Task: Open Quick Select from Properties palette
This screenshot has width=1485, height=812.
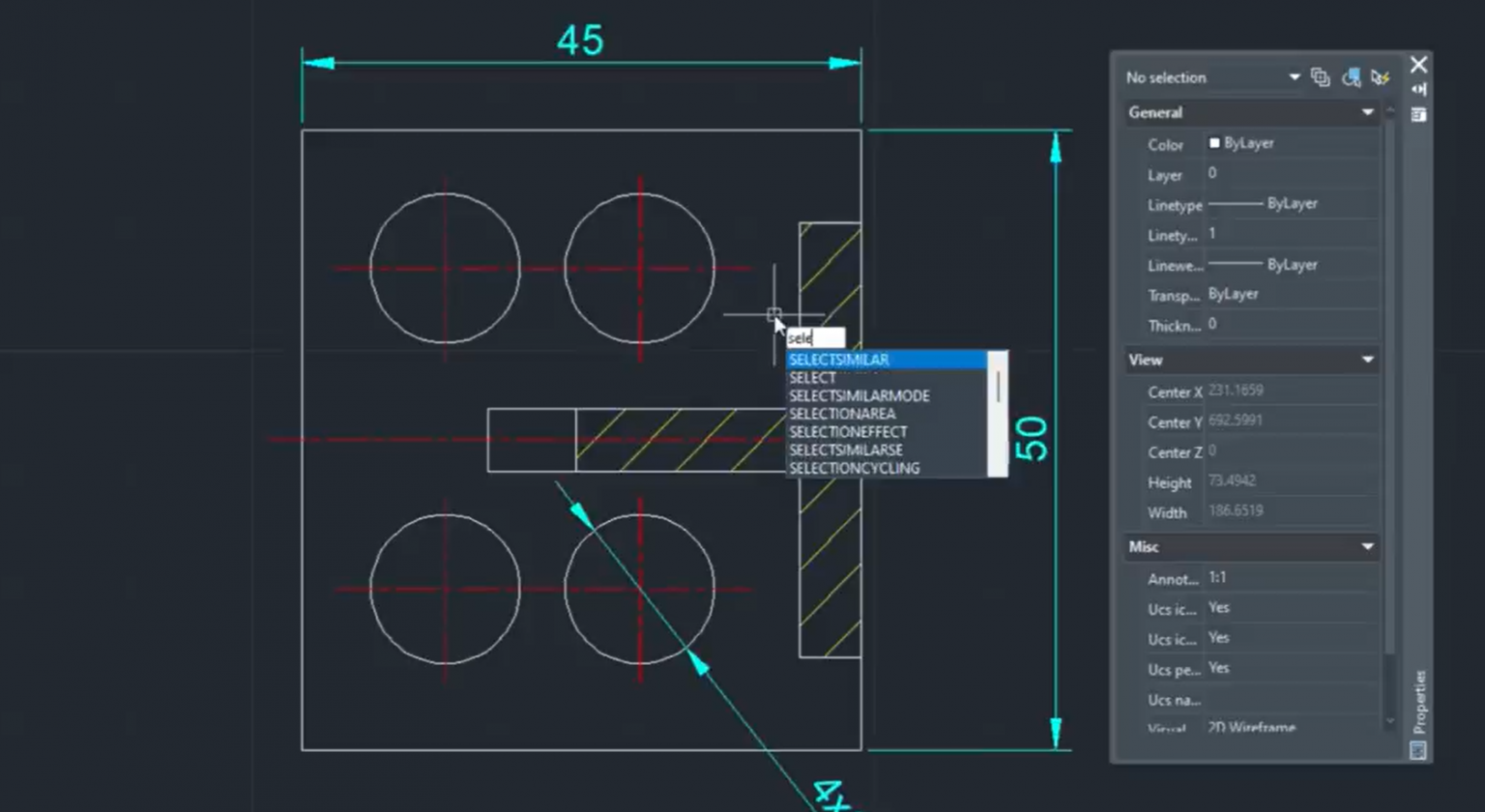Action: pos(1381,77)
